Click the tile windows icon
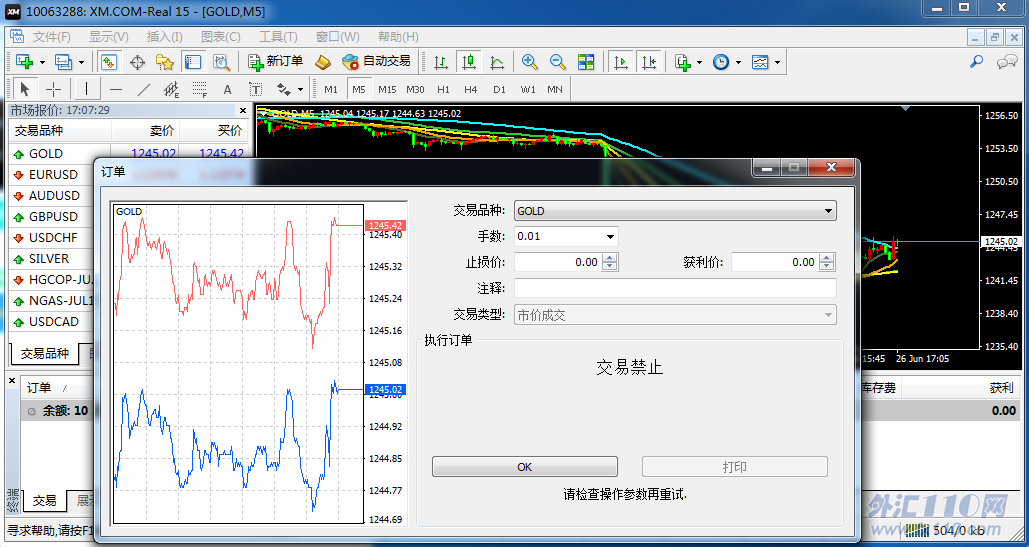 586,62
